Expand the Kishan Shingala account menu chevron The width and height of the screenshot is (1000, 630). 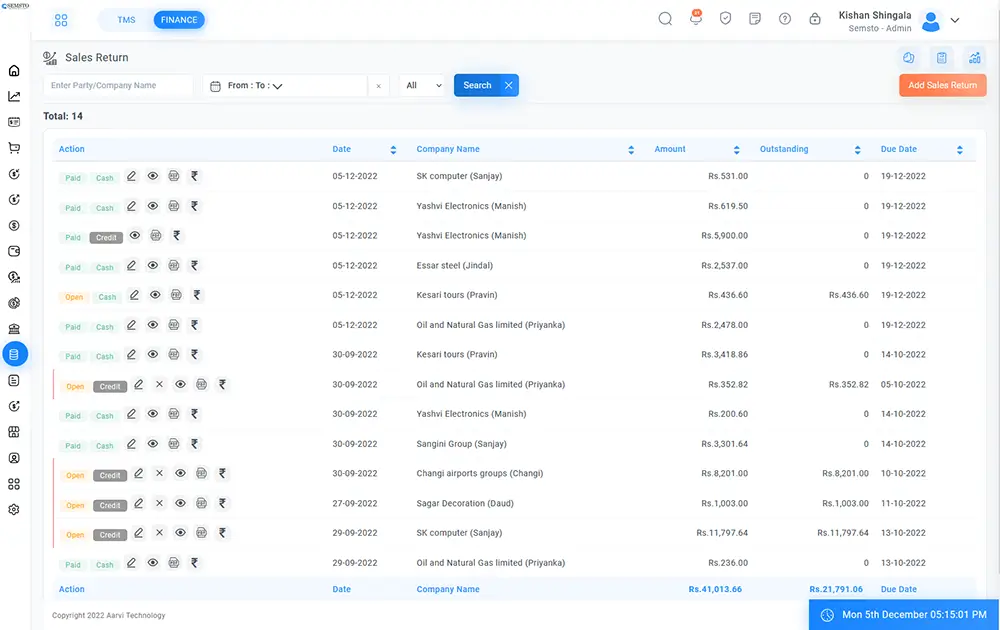point(955,20)
